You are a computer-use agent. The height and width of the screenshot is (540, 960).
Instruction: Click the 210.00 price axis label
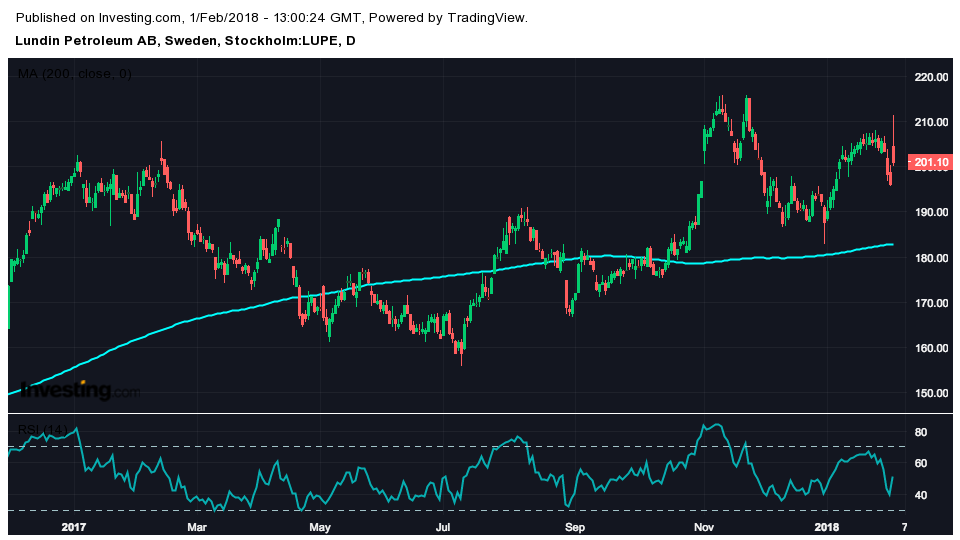coord(931,122)
